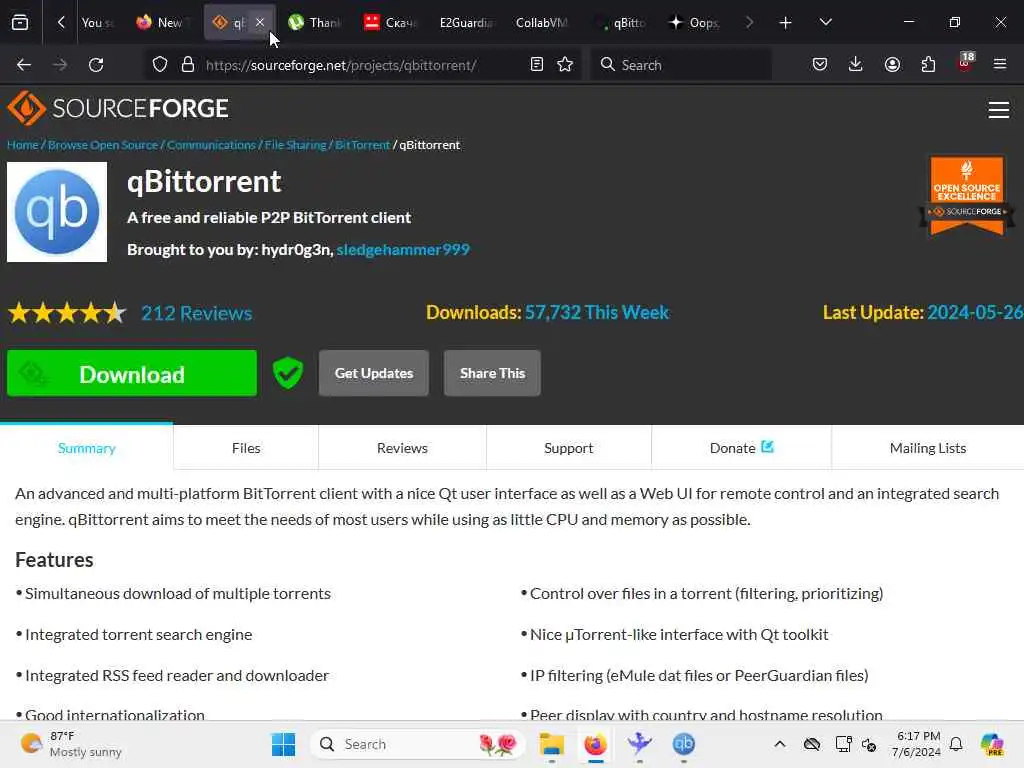Select the Mailing Lists tab
Screen dimensions: 1024x768
point(927,448)
